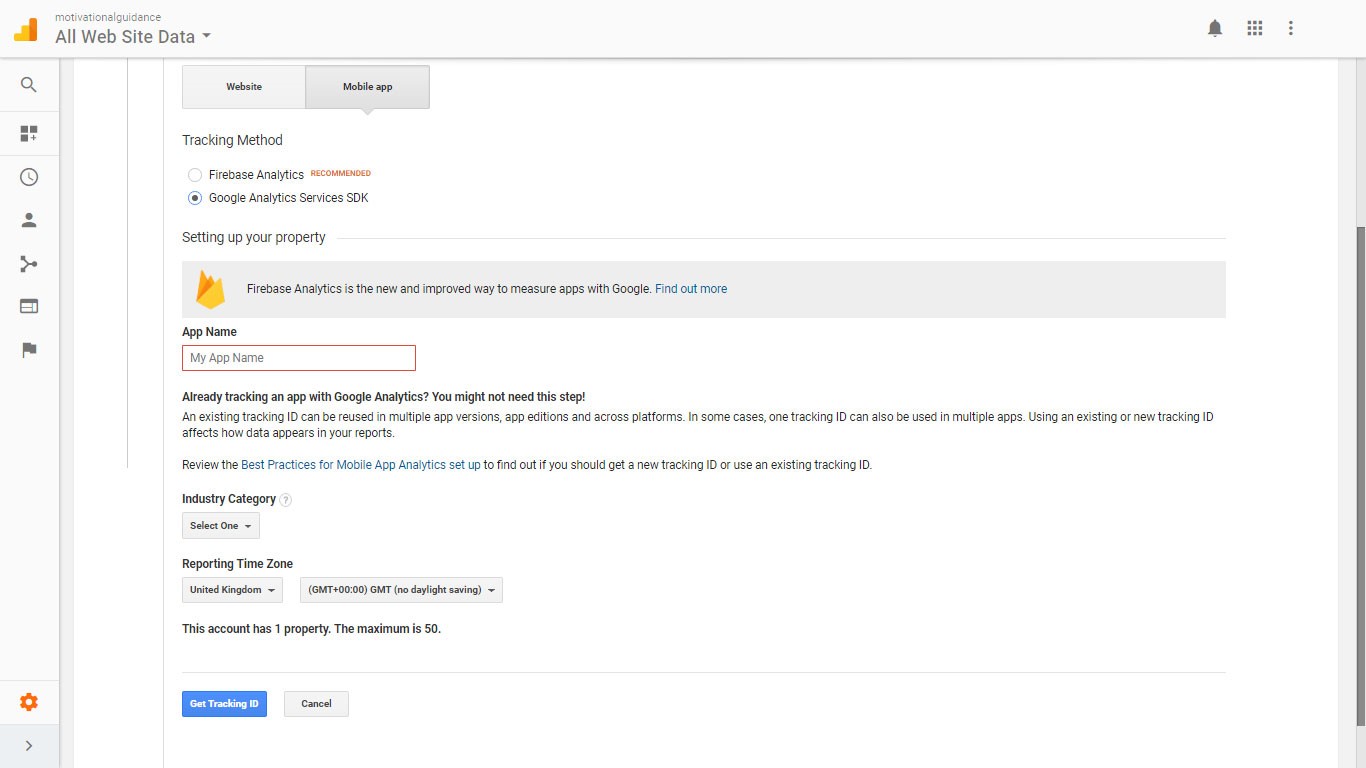1366x768 pixels.
Task: Click the App Name input field
Action: [x=299, y=358]
